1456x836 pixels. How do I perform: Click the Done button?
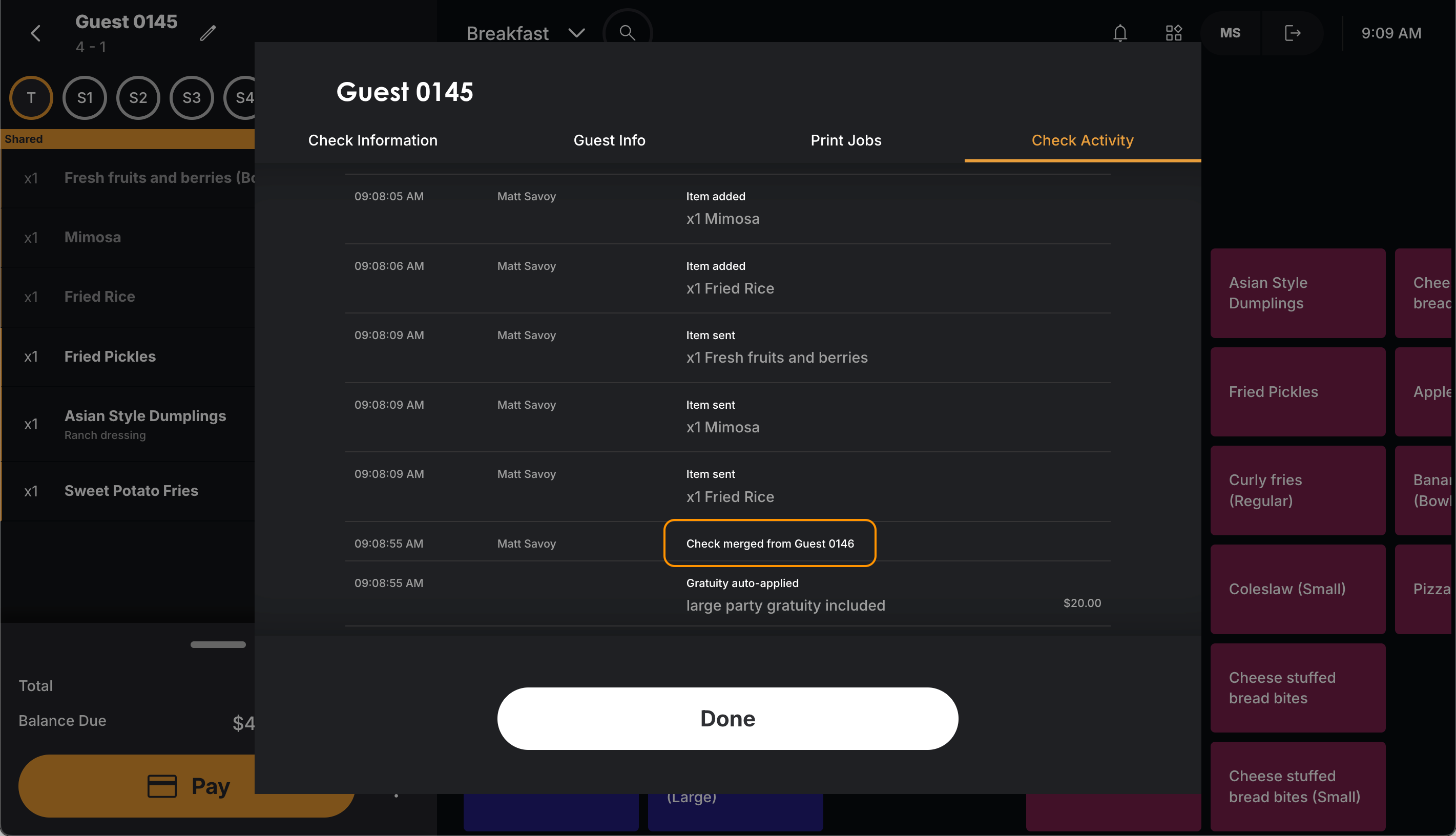(727, 718)
